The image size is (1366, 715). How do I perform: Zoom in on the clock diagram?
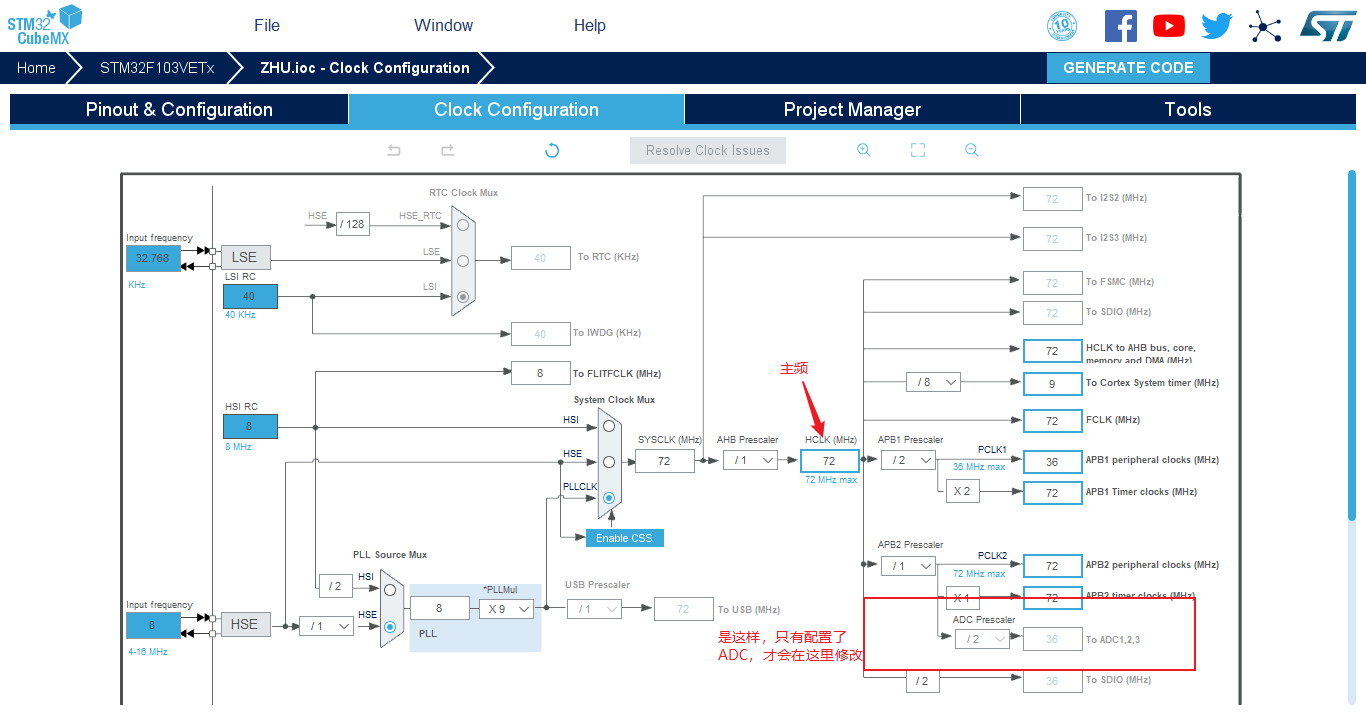coord(864,150)
